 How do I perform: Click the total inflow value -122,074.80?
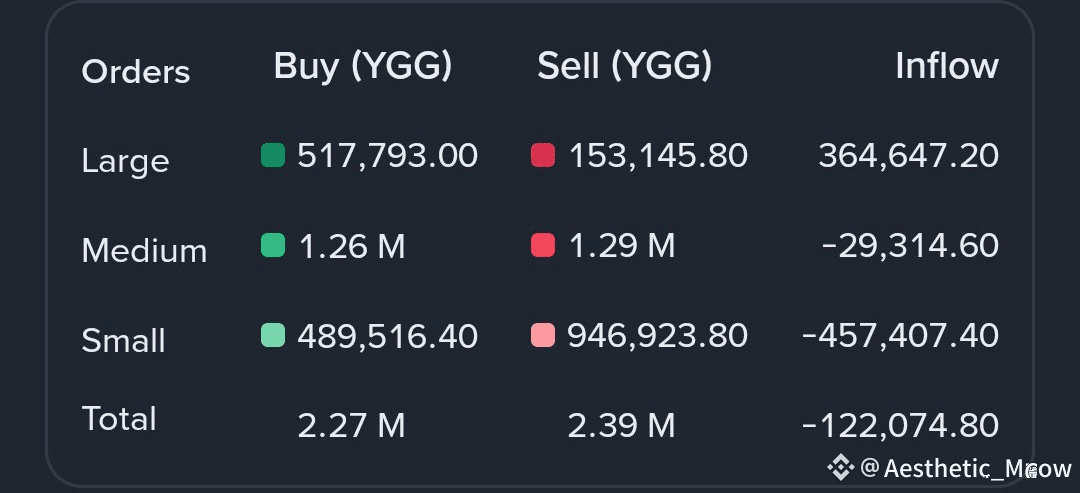(900, 425)
